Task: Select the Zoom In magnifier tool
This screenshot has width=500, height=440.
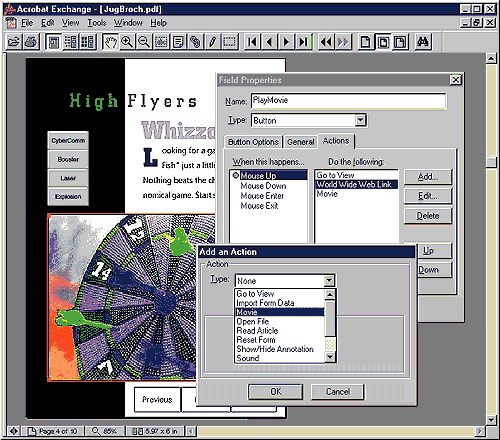Action: point(127,42)
